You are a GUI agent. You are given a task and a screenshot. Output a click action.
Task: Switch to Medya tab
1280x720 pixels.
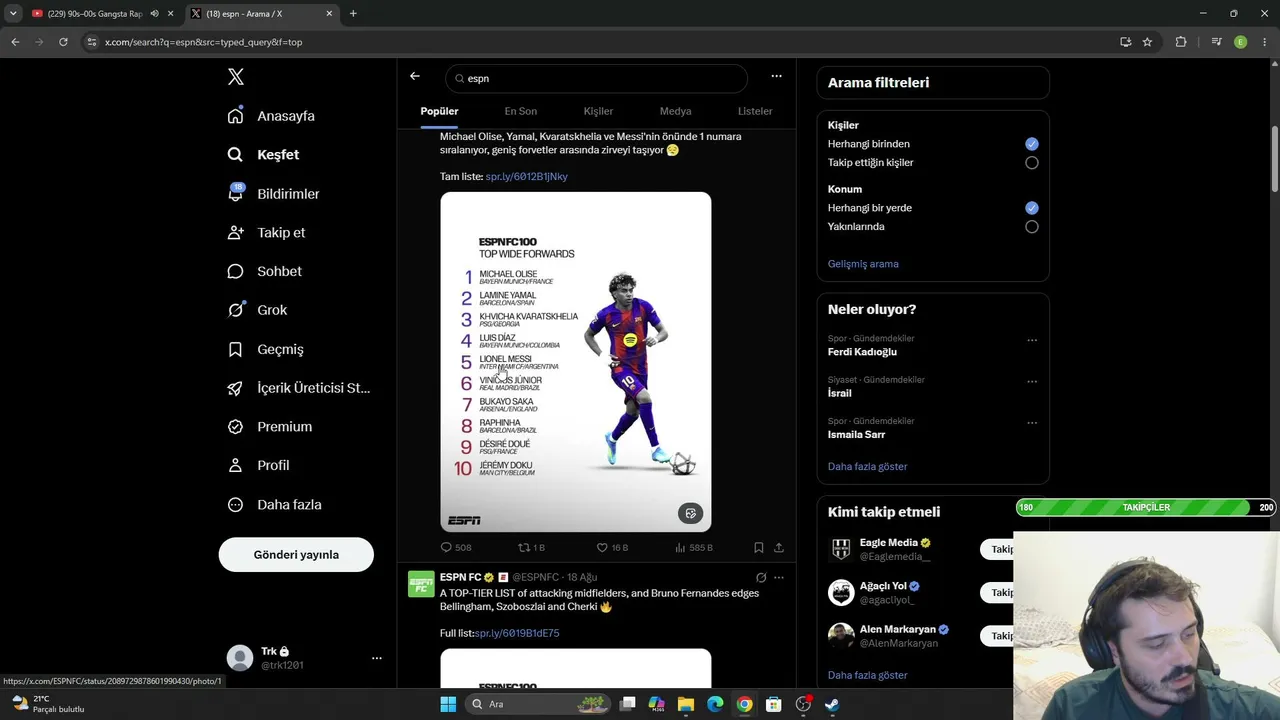point(676,111)
